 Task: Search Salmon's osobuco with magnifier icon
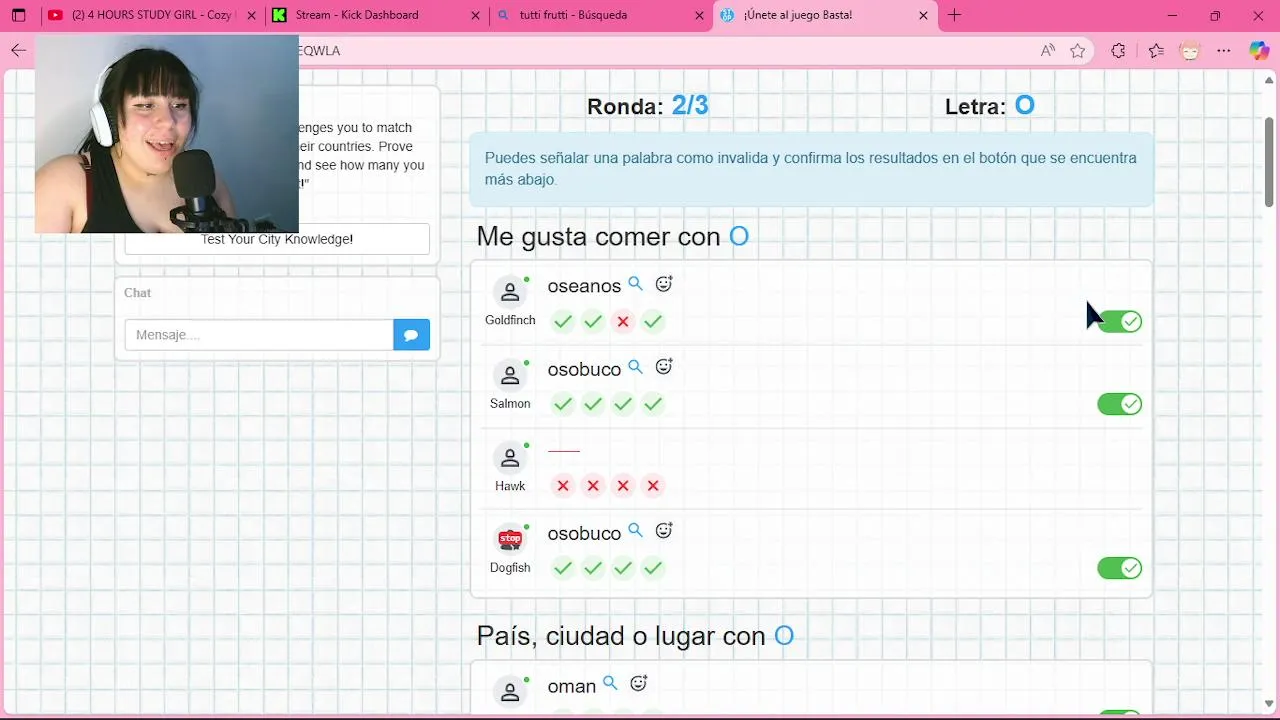pyautogui.click(x=635, y=367)
